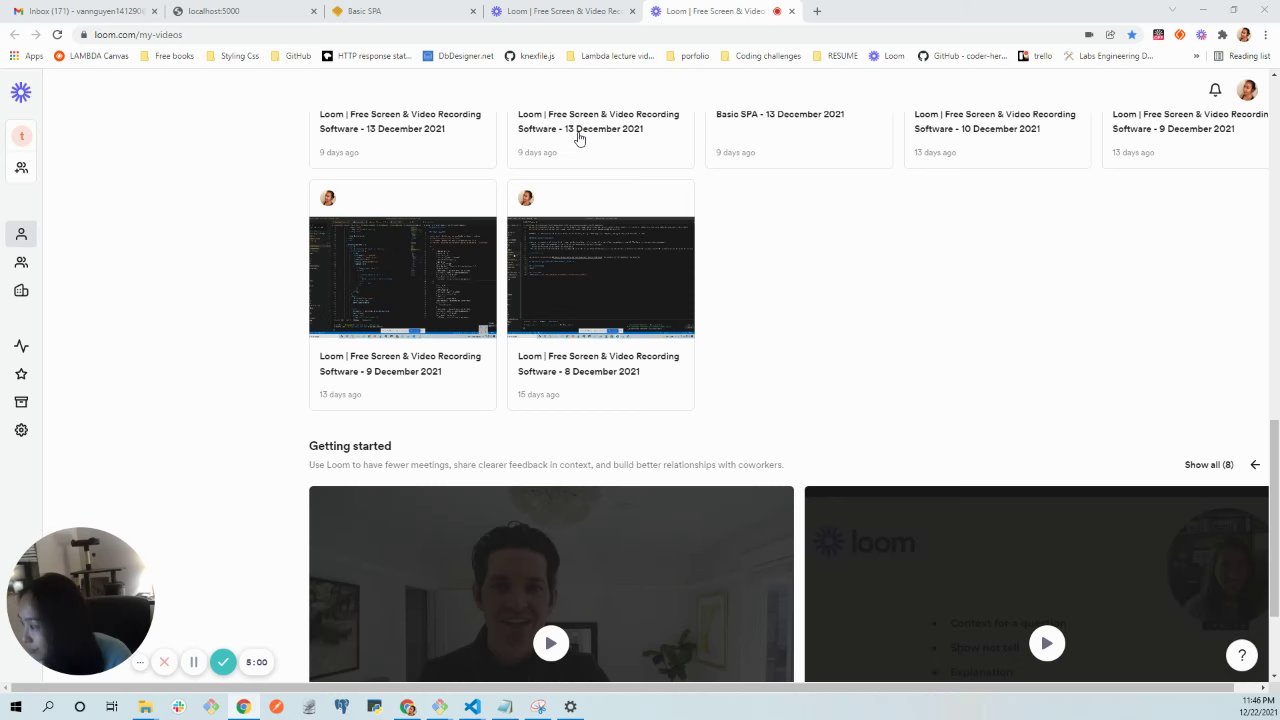Click the 5:00 recording timer
1280x720 pixels.
(x=257, y=662)
